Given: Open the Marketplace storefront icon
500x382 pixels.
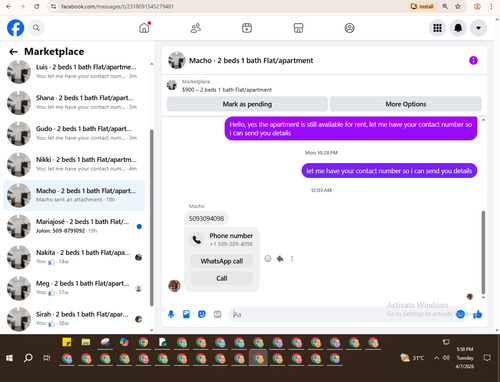Looking at the screenshot, I should tap(298, 28).
